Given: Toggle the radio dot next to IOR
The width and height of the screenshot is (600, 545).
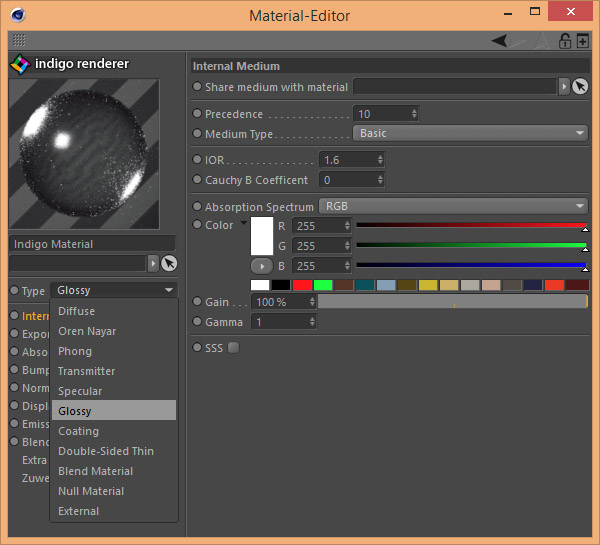Looking at the screenshot, I should (x=197, y=160).
